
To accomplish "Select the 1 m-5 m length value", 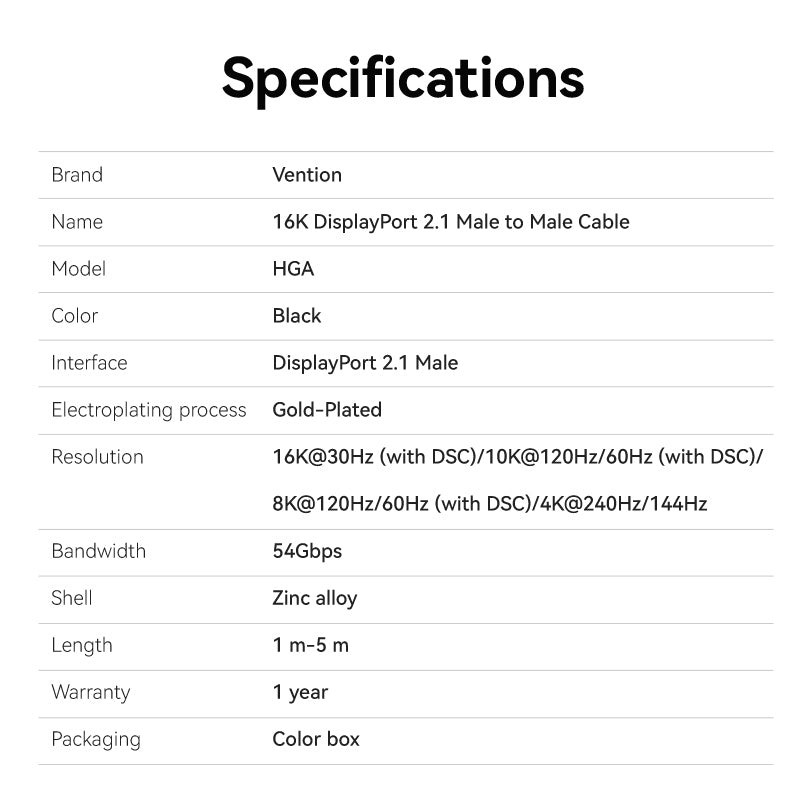I will pyautogui.click(x=311, y=645).
